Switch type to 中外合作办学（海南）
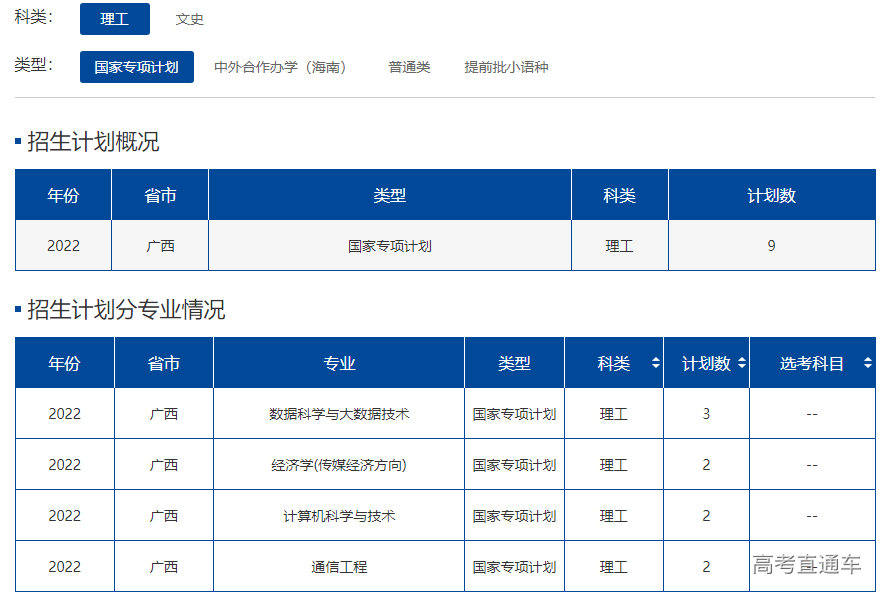Image resolution: width=890 pixels, height=604 pixels. pos(280,68)
